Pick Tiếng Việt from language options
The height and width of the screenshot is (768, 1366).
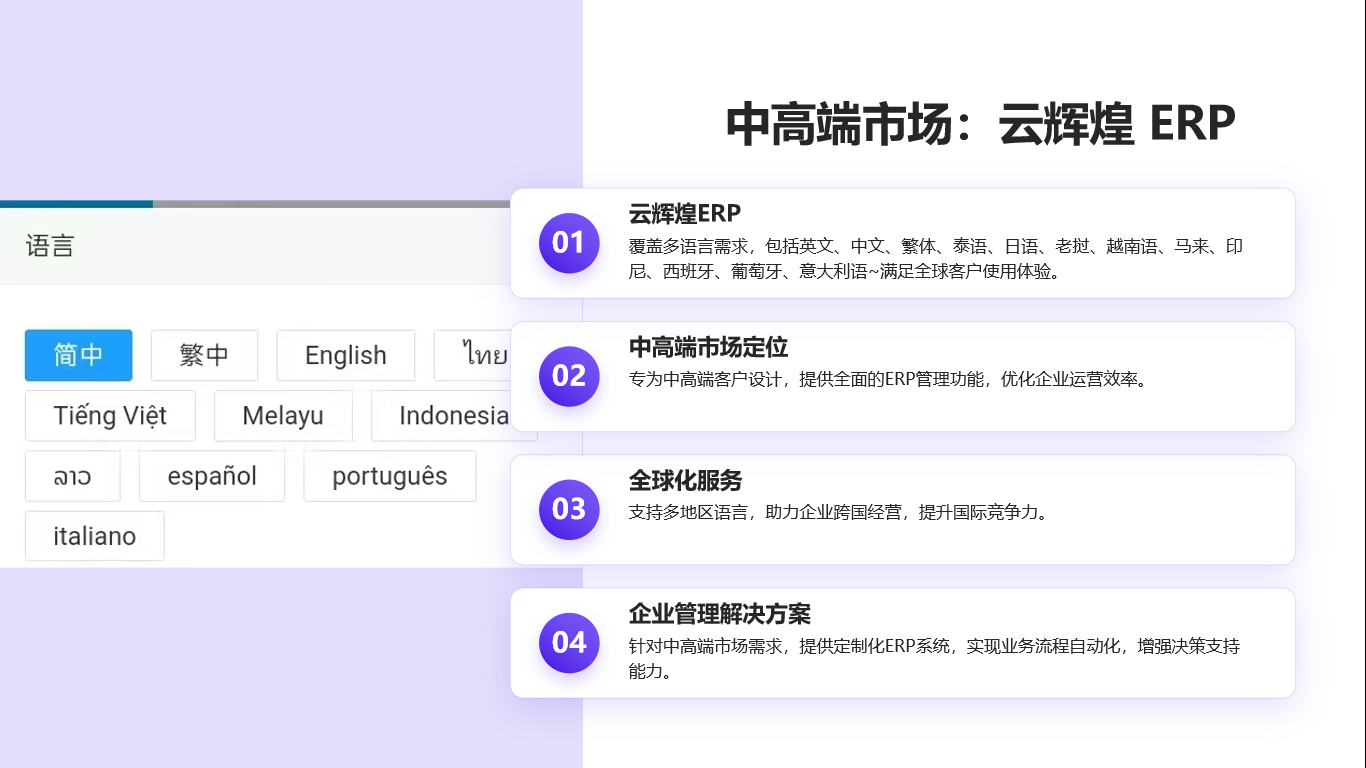click(x=110, y=416)
